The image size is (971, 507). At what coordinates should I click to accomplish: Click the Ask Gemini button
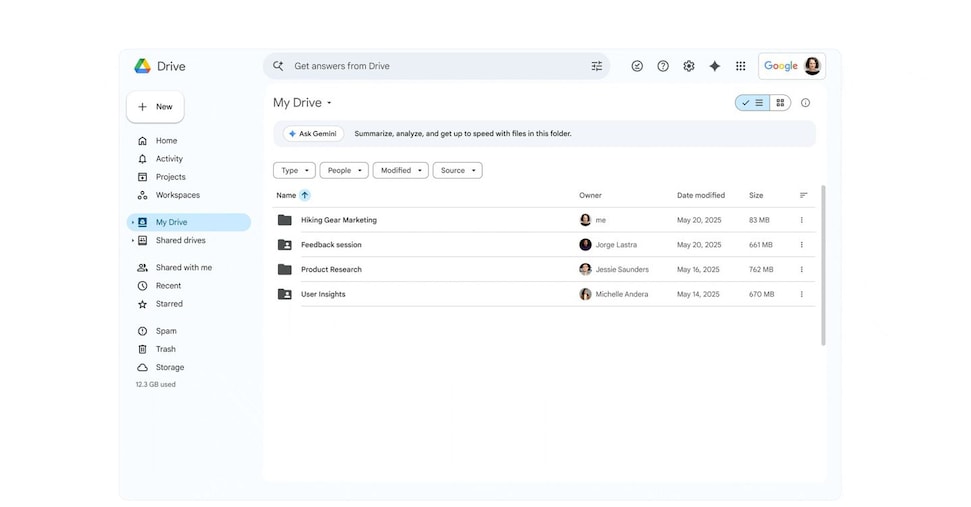pos(313,134)
